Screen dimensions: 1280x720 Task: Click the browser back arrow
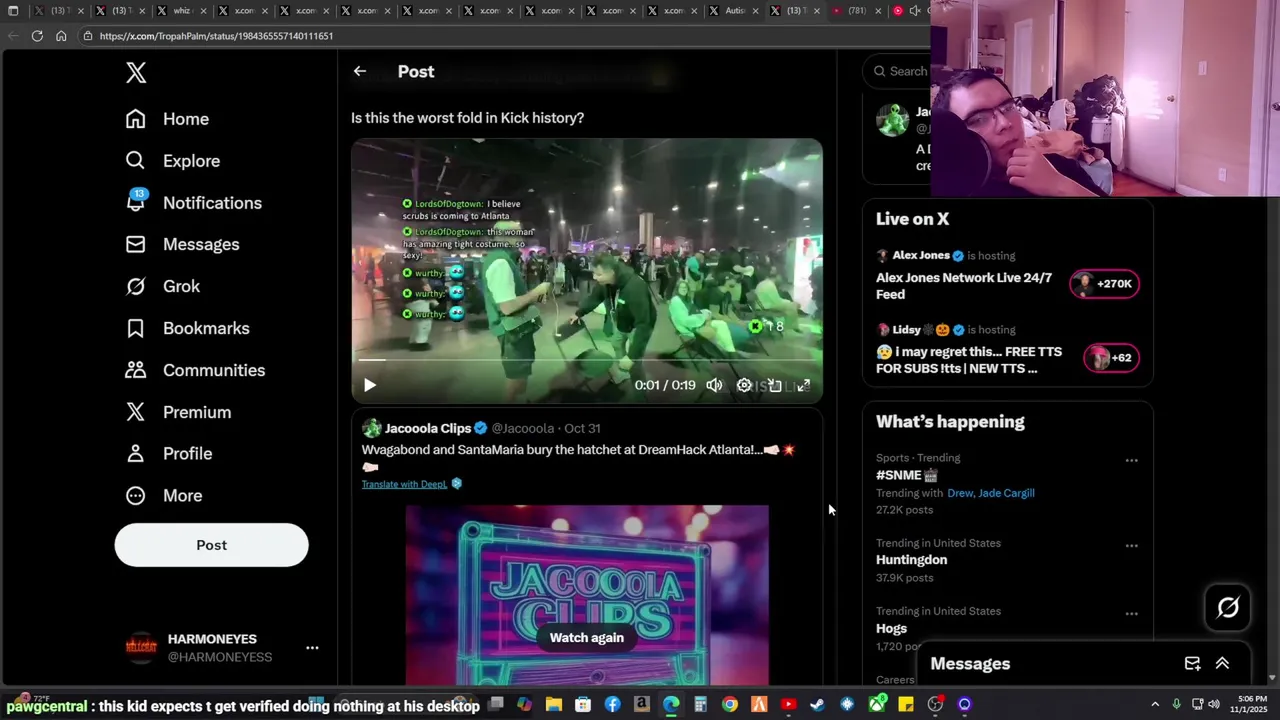(13, 36)
